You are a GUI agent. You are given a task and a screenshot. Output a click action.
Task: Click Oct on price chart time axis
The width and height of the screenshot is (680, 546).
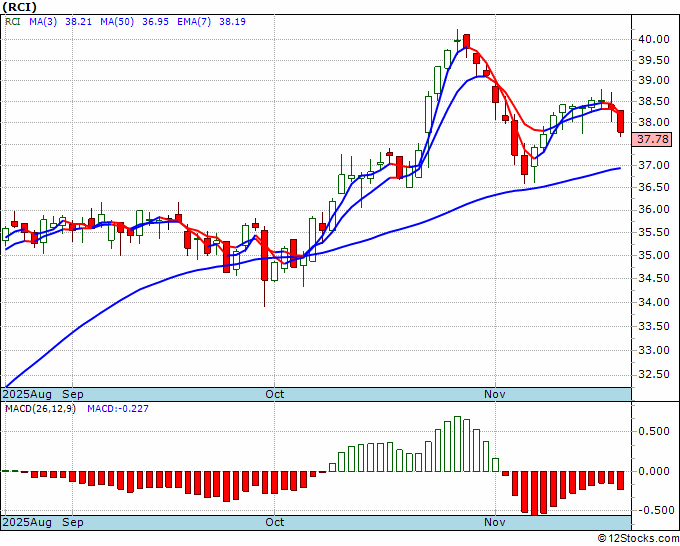(x=275, y=394)
